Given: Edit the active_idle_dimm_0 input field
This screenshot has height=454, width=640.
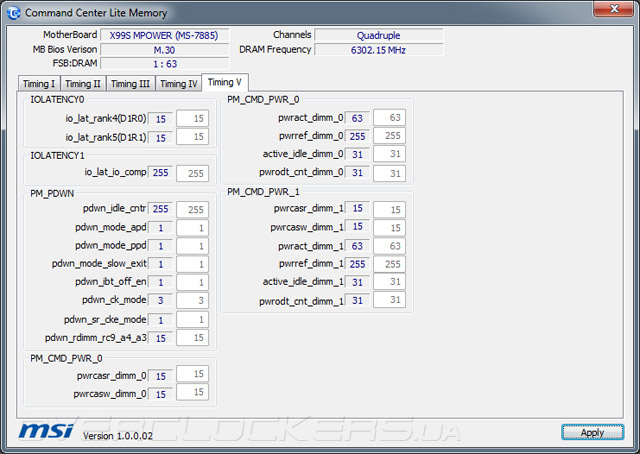Looking at the screenshot, I should click(x=389, y=154).
